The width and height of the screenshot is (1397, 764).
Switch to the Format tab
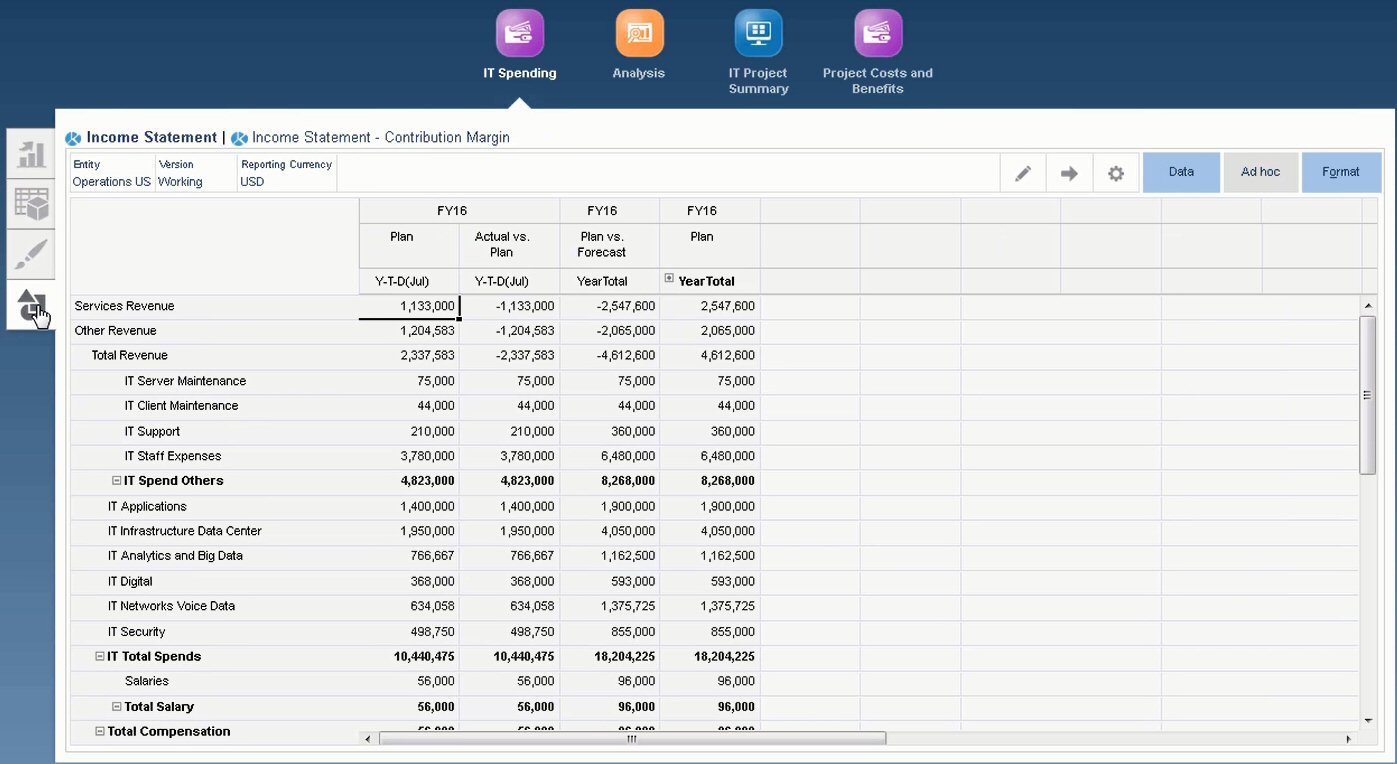(1340, 172)
